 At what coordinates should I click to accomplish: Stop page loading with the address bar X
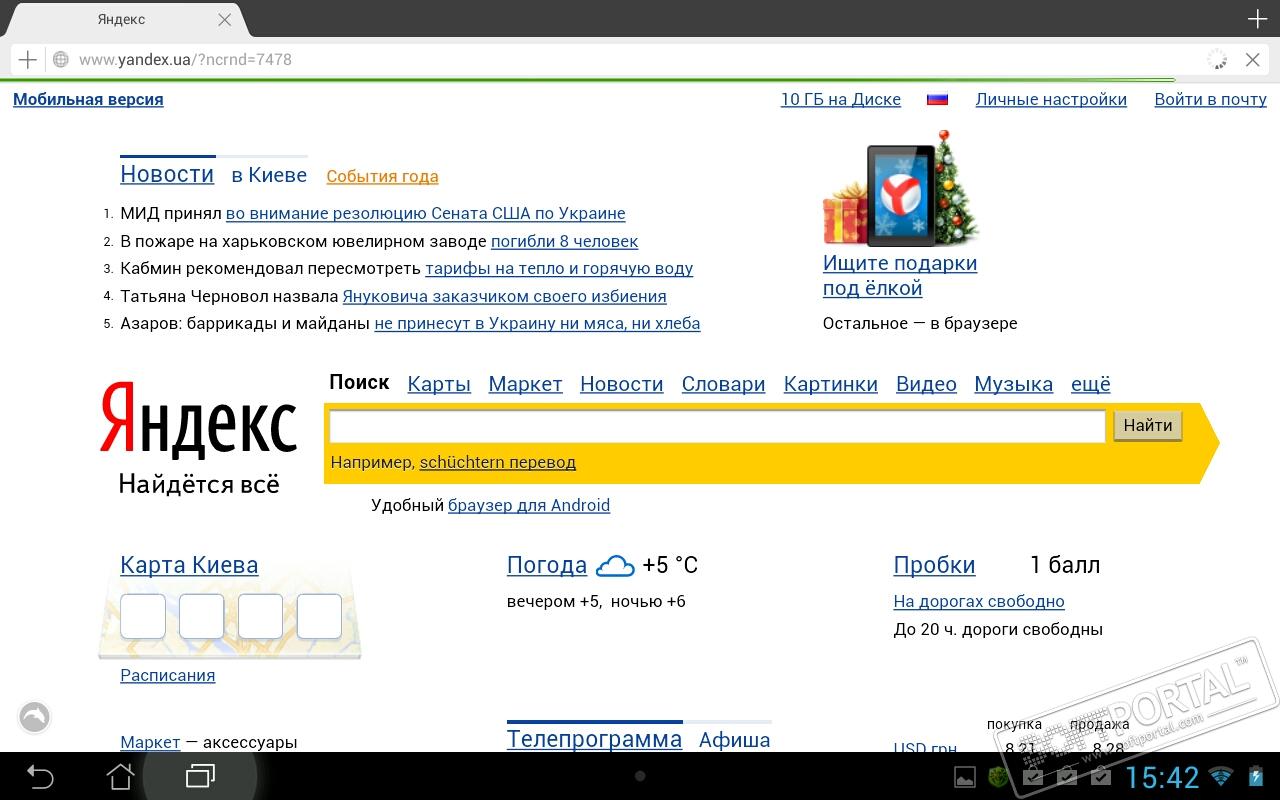pyautogui.click(x=1252, y=60)
